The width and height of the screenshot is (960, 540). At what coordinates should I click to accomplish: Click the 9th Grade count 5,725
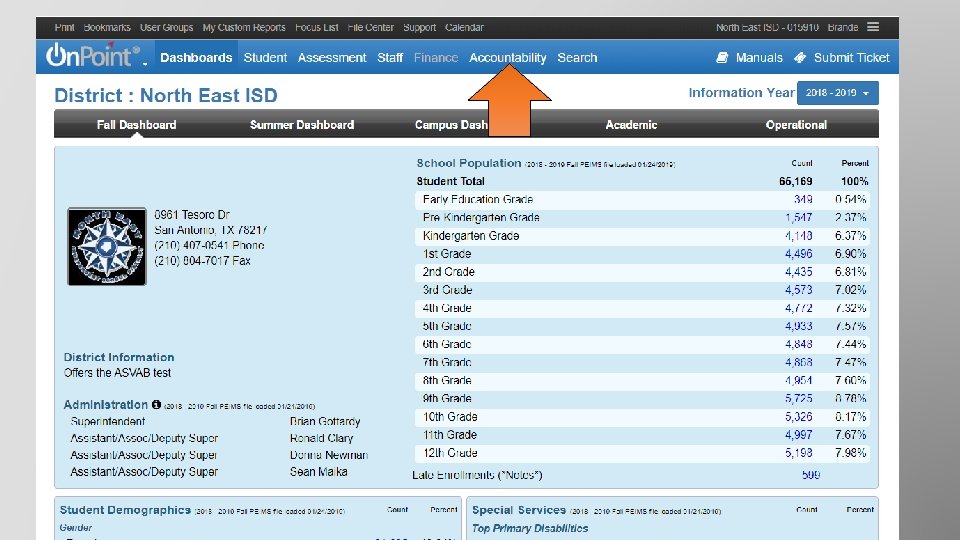point(799,399)
